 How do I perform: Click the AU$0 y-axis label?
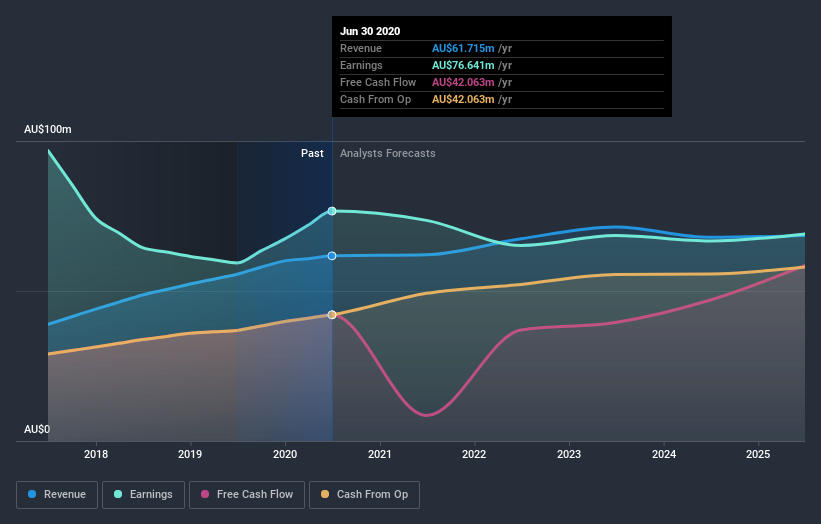point(37,429)
